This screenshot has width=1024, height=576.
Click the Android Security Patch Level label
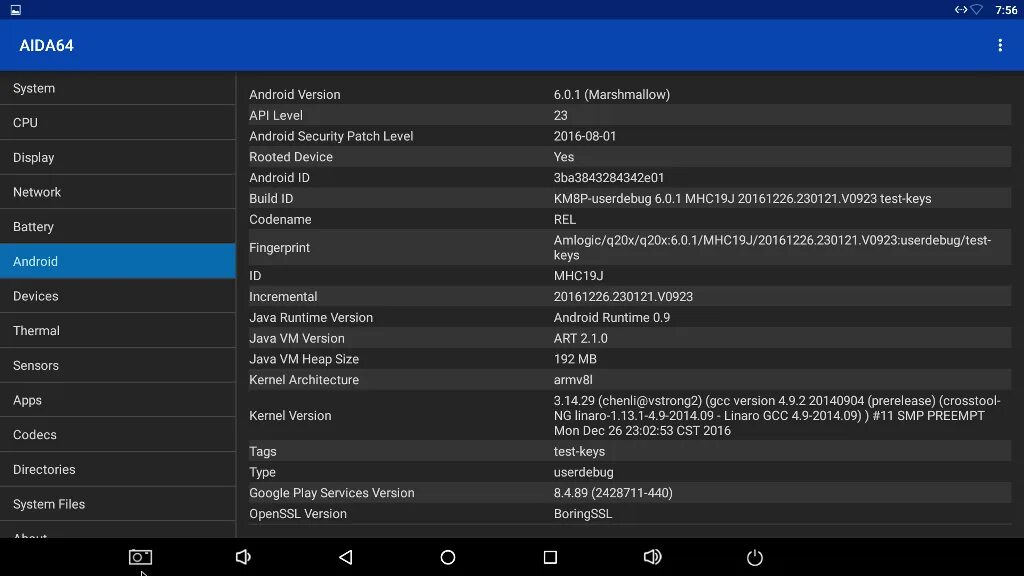tap(331, 136)
